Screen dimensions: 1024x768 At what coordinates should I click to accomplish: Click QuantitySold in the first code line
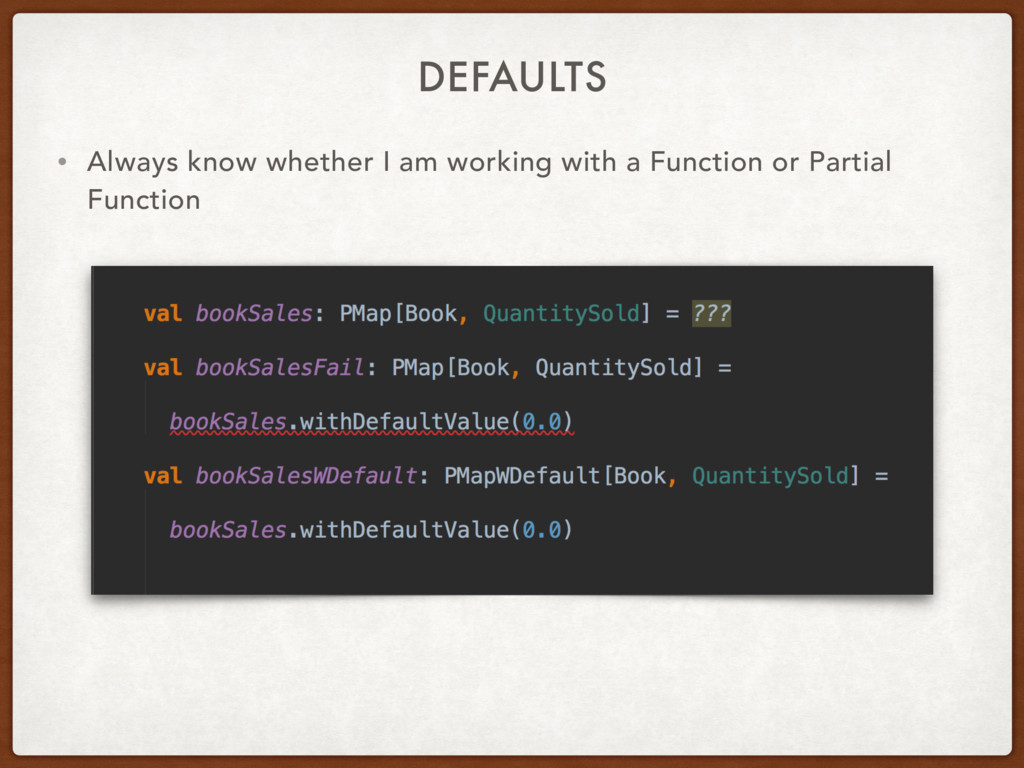pyautogui.click(x=562, y=313)
